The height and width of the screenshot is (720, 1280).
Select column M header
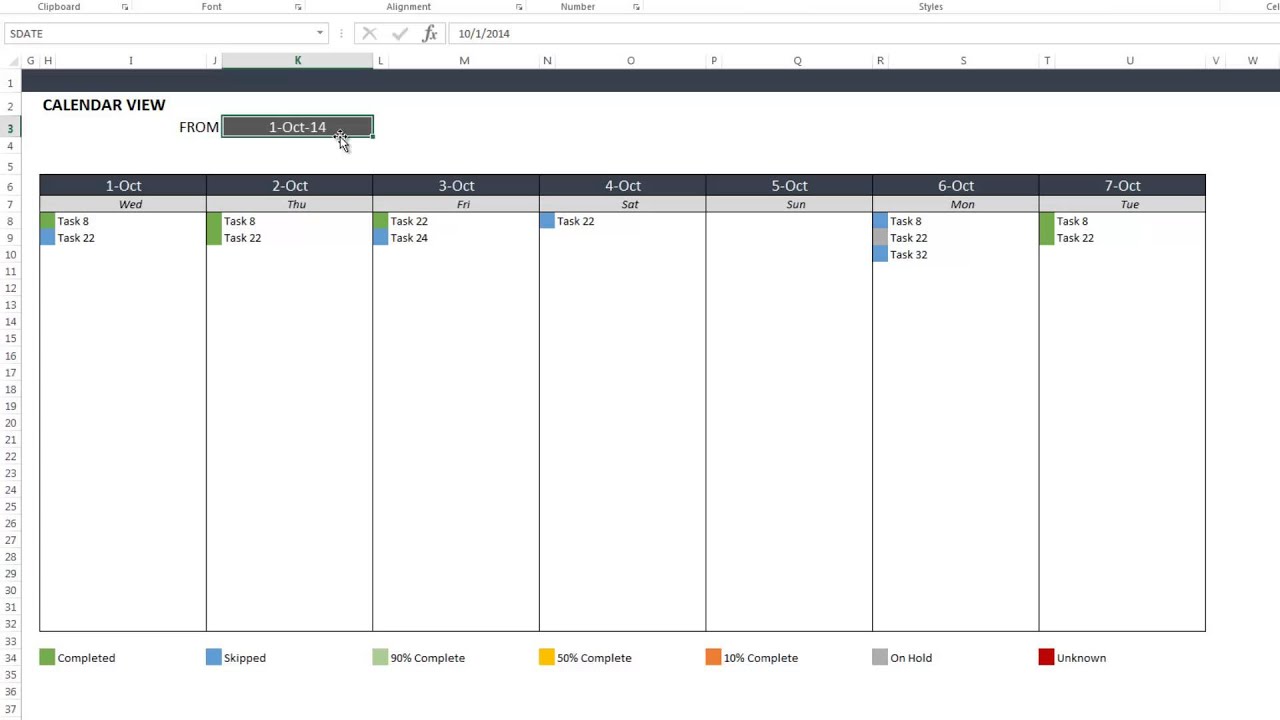coord(464,61)
